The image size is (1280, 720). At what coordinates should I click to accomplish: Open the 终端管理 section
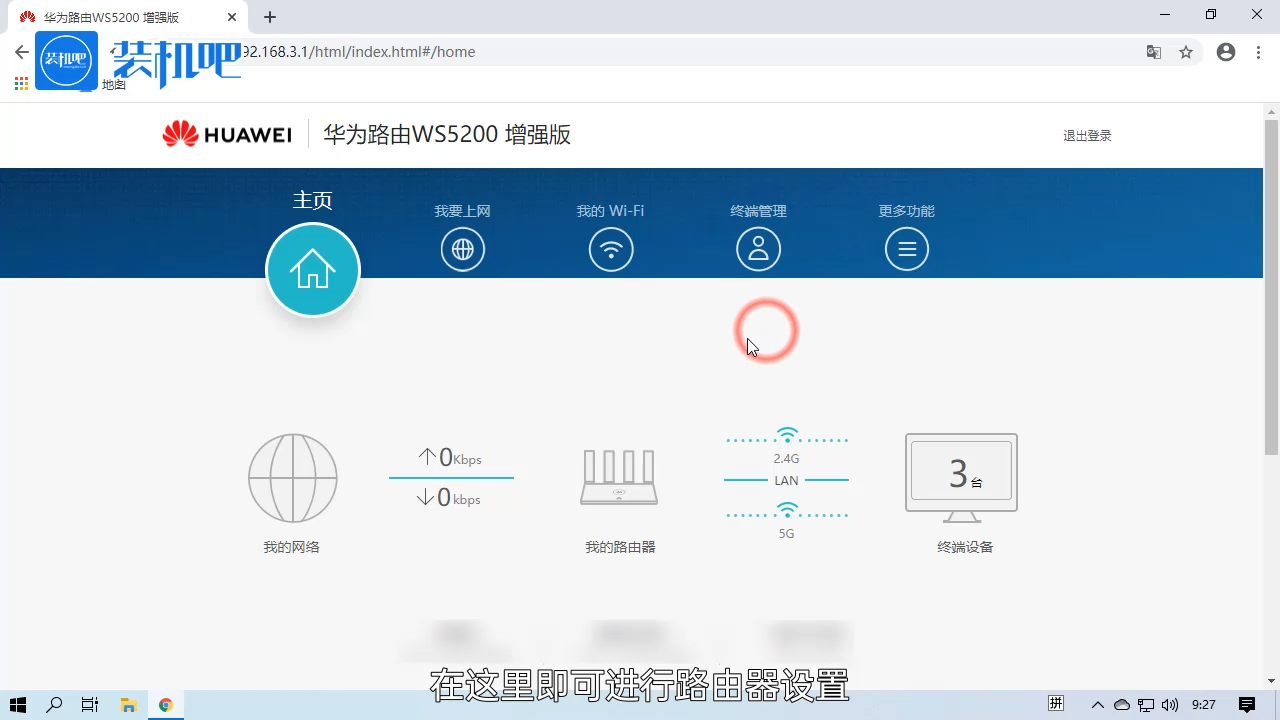click(x=758, y=249)
